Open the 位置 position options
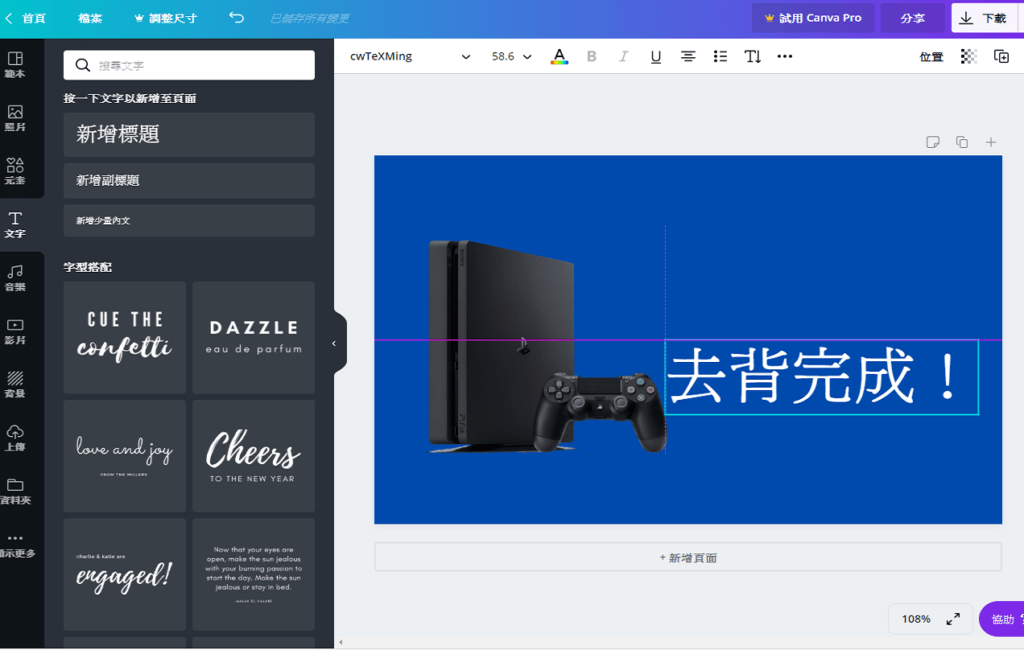This screenshot has height=650, width=1024. click(x=931, y=57)
